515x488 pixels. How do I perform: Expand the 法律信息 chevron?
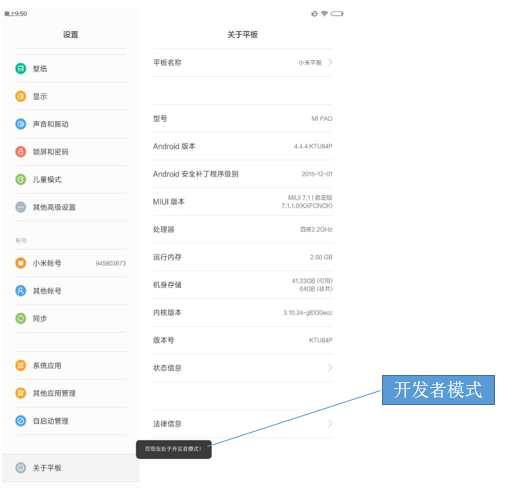[x=330, y=423]
